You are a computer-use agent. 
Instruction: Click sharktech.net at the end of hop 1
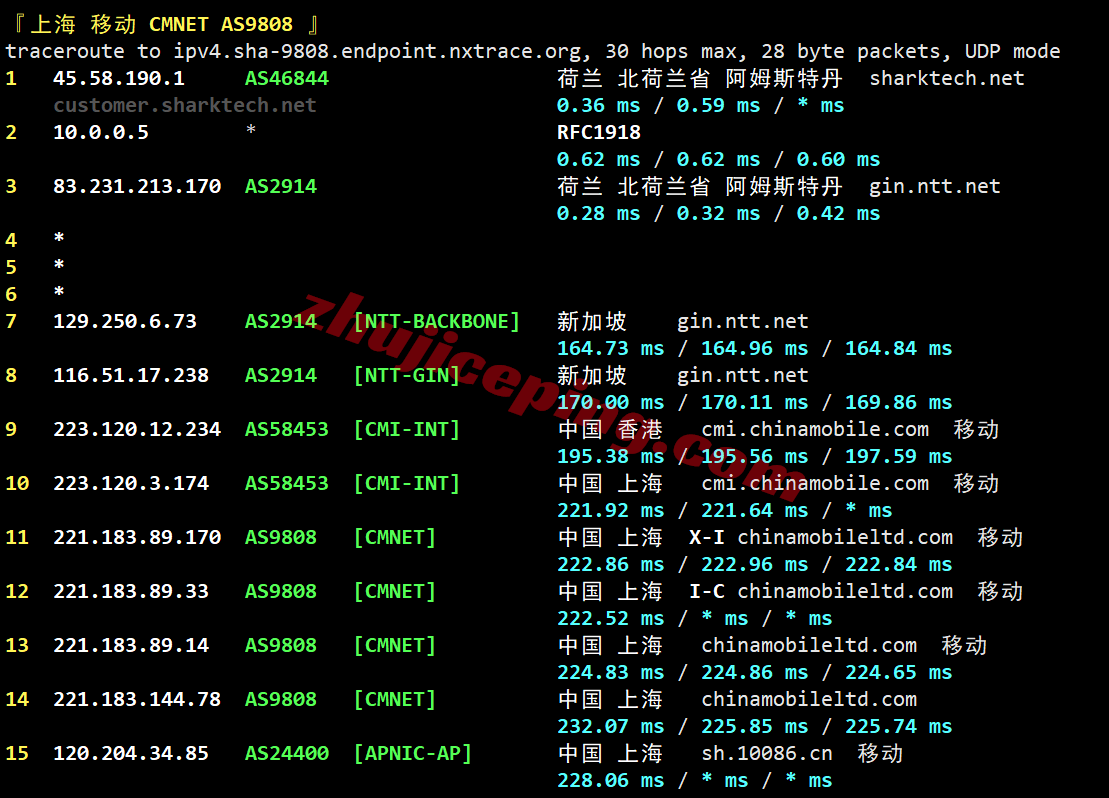click(946, 79)
